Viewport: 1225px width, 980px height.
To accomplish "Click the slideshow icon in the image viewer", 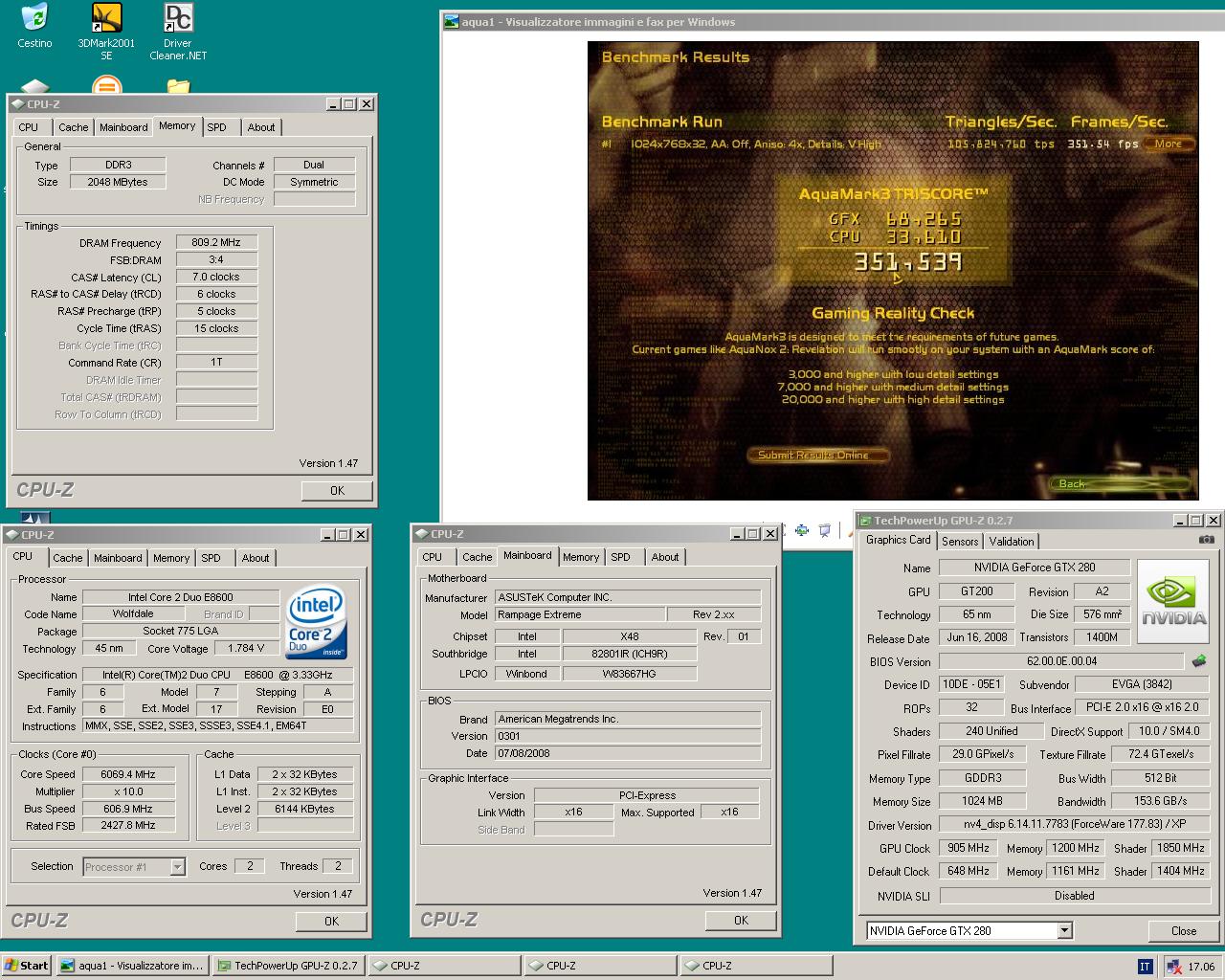I will click(x=827, y=530).
